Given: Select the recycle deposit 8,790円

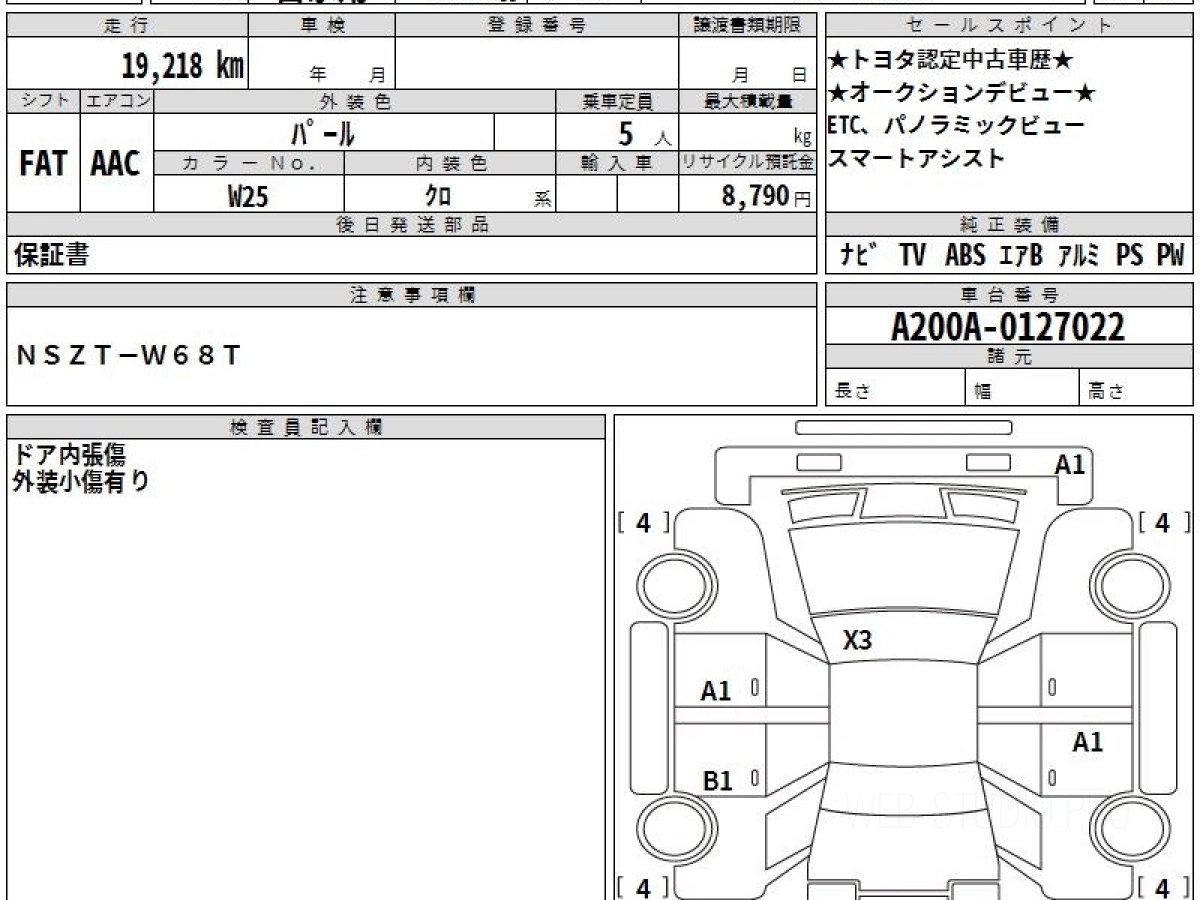Looking at the screenshot, I should tap(766, 196).
